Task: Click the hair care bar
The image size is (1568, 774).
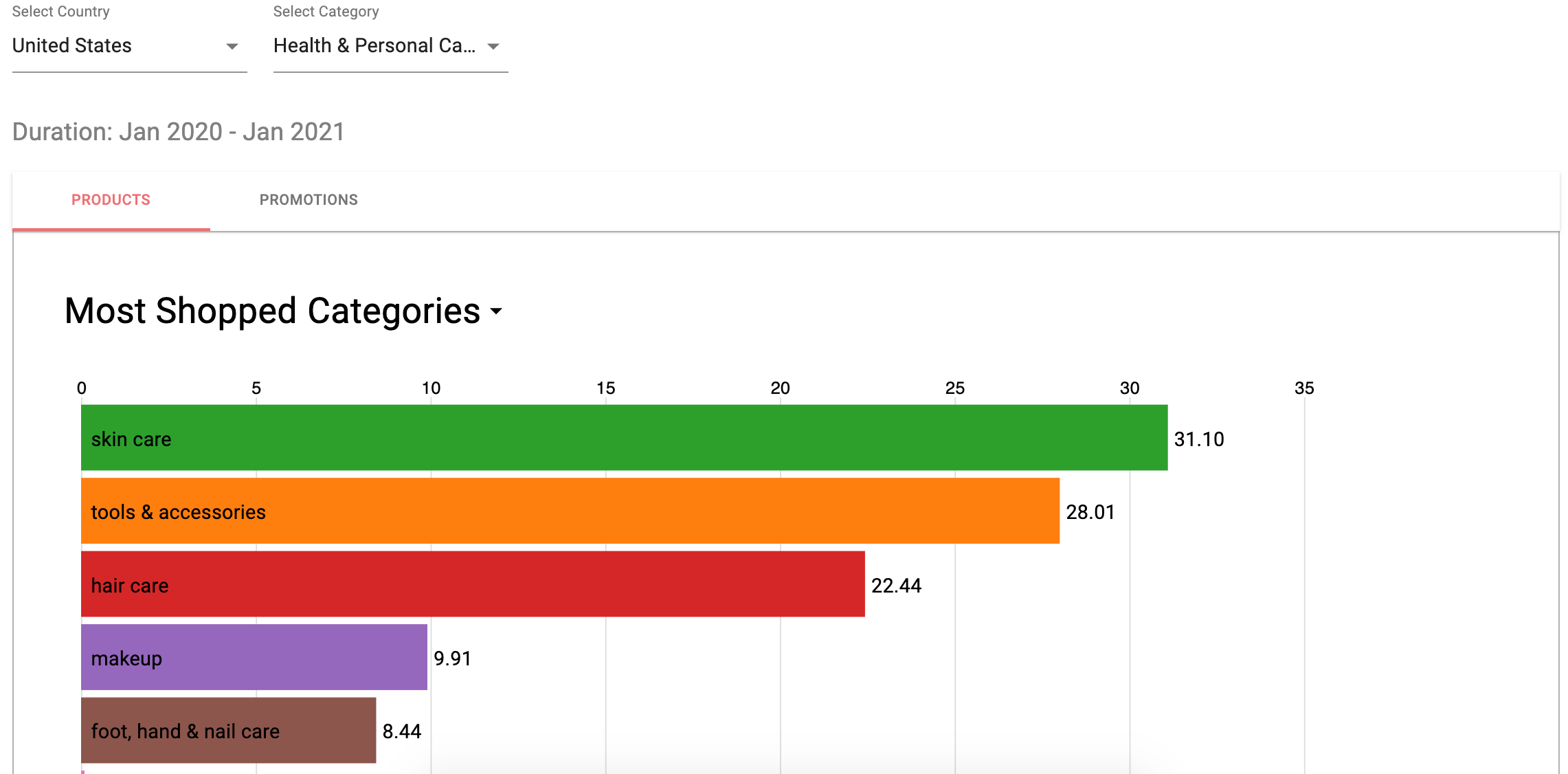Action: [474, 586]
